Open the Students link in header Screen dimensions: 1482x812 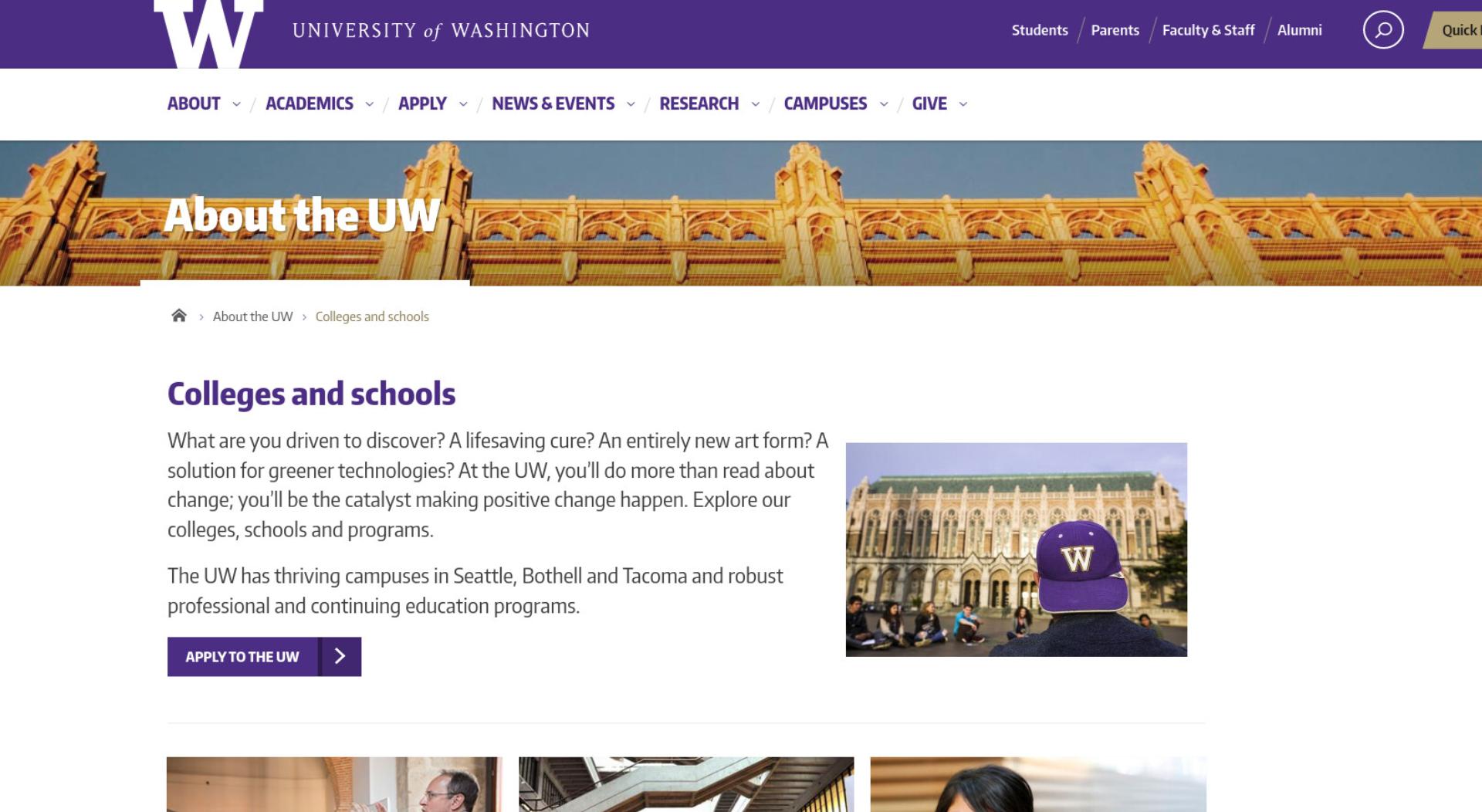(x=1040, y=30)
